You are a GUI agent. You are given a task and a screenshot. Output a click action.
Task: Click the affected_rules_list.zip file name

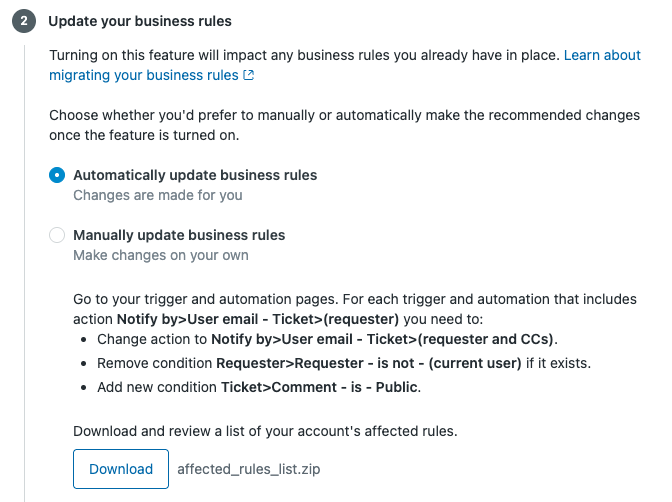tap(246, 468)
